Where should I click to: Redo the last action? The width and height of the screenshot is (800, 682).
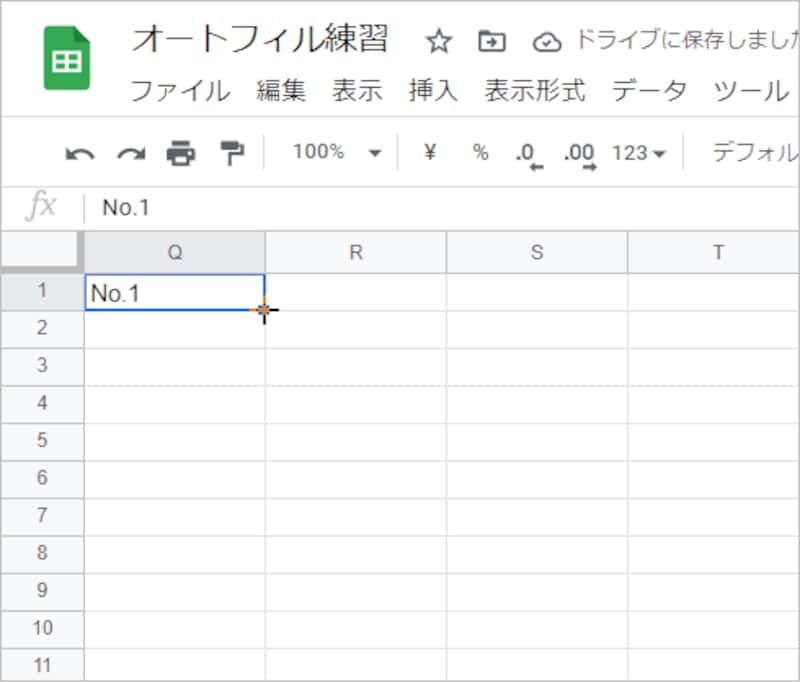point(130,152)
